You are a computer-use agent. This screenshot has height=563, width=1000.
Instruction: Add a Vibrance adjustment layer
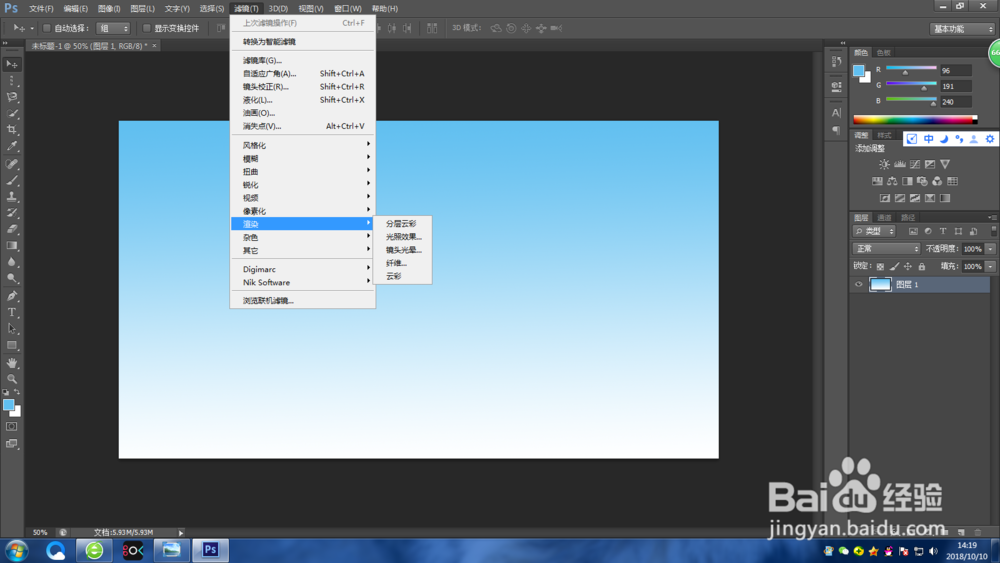pyautogui.click(x=945, y=165)
